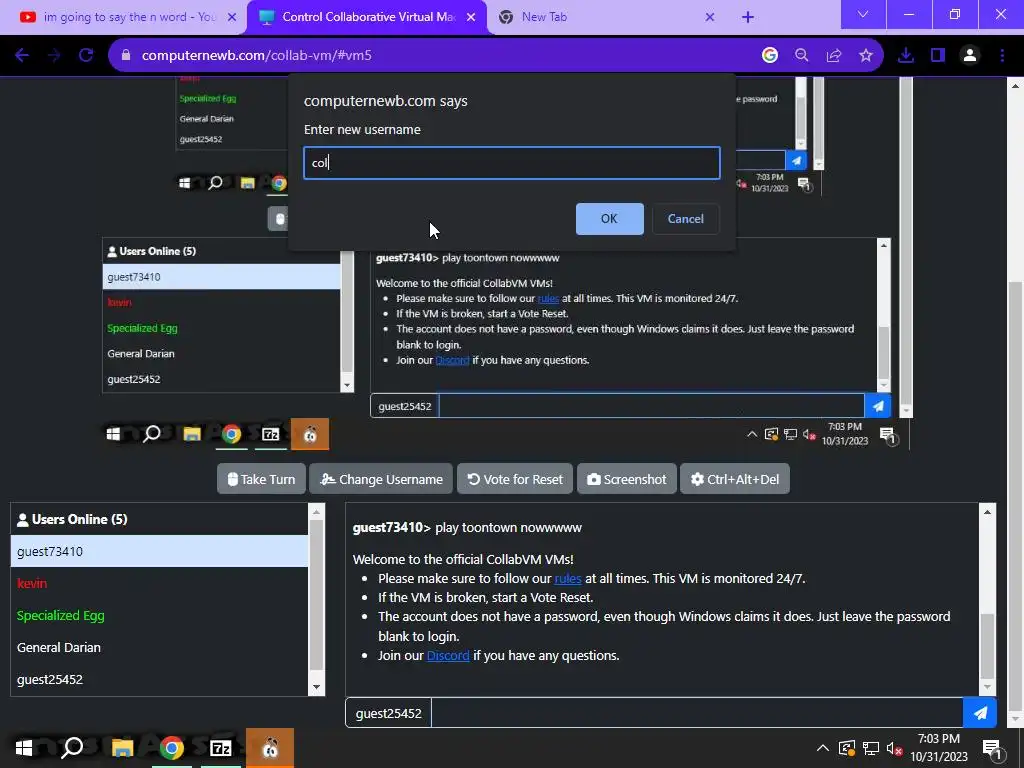
Task: Click Discord link in VM nested chat
Action: tap(453, 360)
